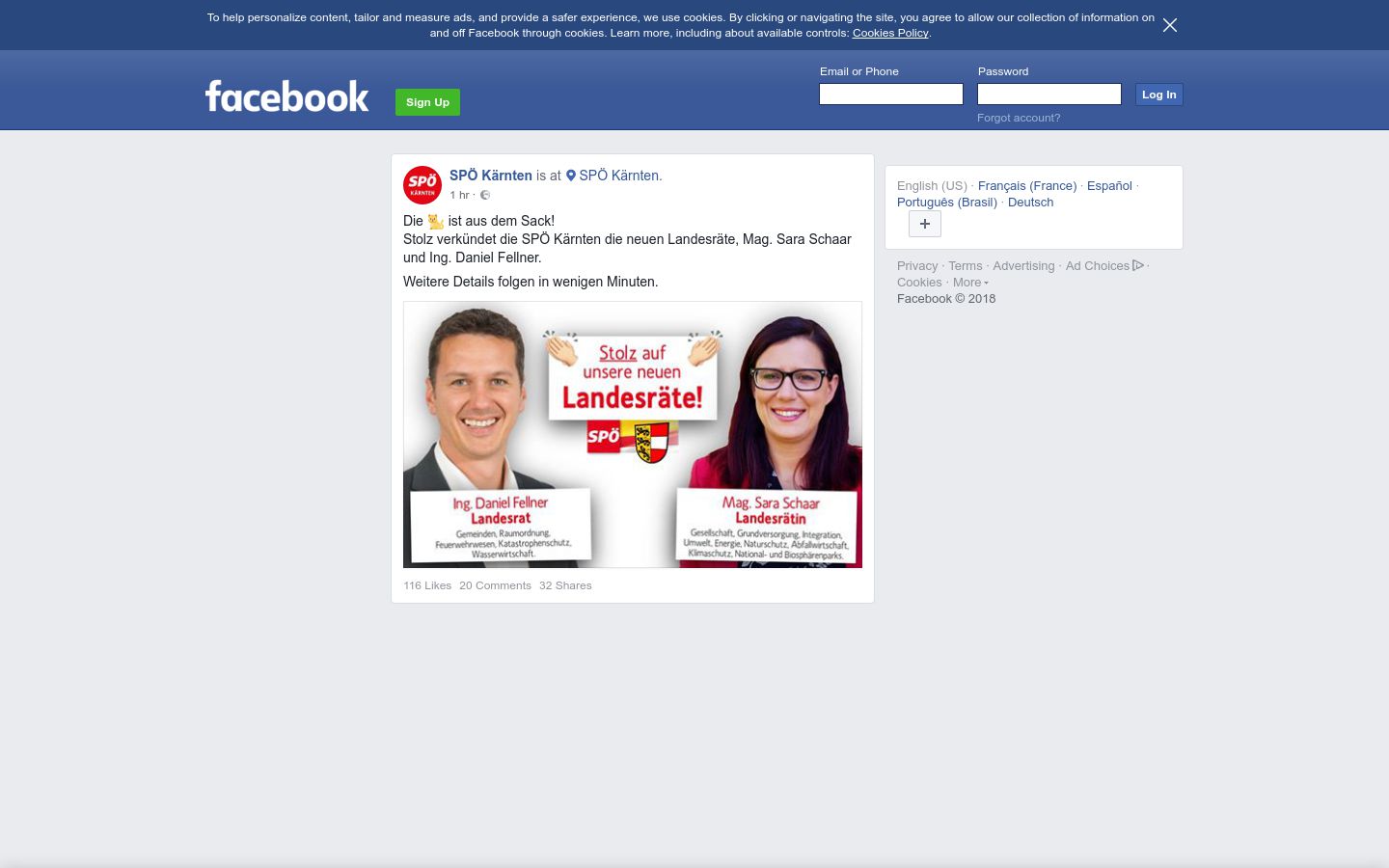
Task: Open the Privacy footer link
Action: tap(917, 265)
